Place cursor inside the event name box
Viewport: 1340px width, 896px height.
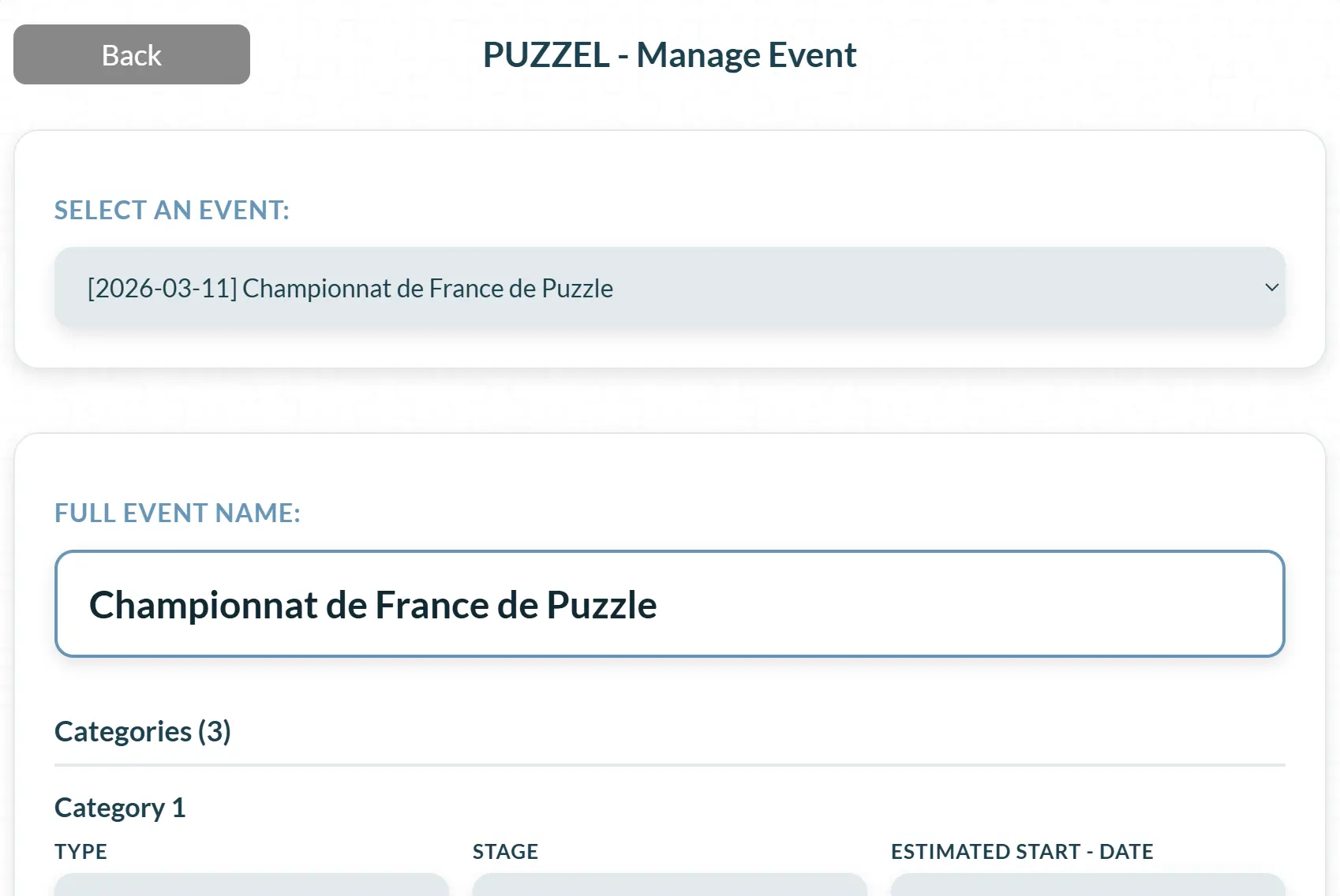click(x=669, y=604)
